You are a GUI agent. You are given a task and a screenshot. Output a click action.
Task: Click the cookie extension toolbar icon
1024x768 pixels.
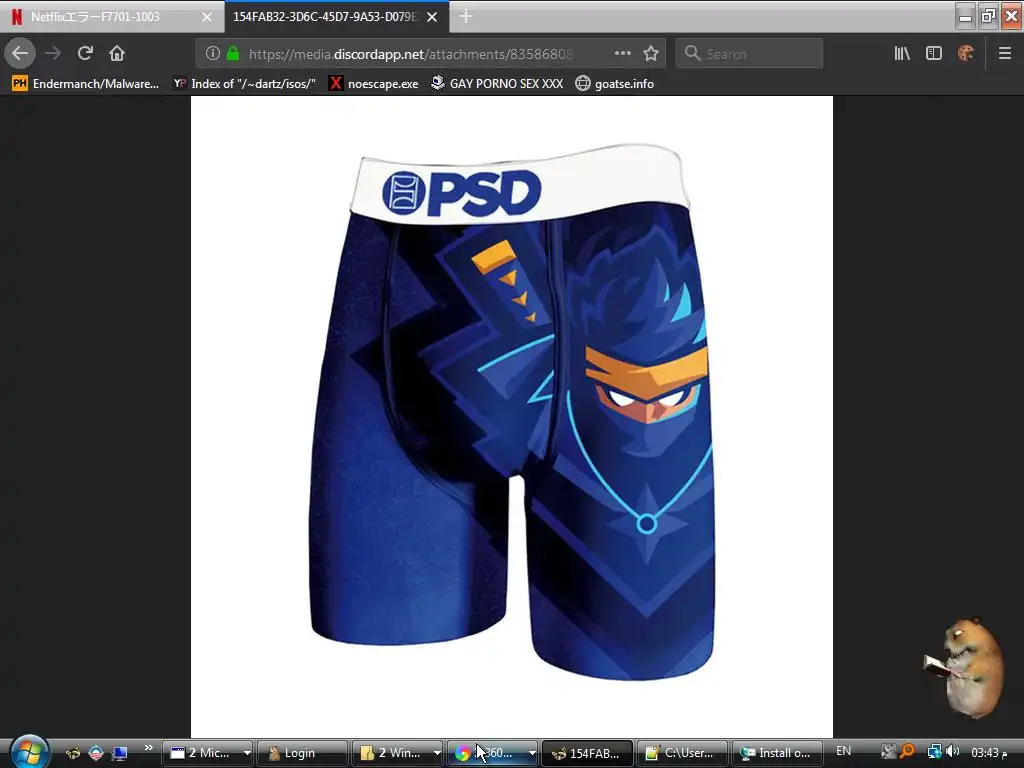[x=966, y=53]
